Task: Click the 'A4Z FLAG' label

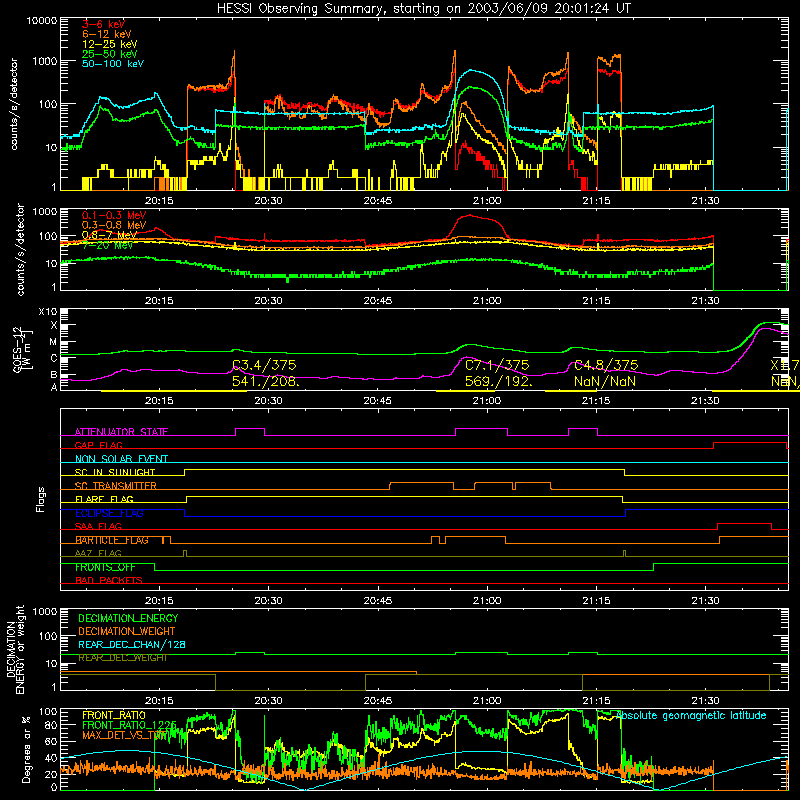Action: point(98,554)
